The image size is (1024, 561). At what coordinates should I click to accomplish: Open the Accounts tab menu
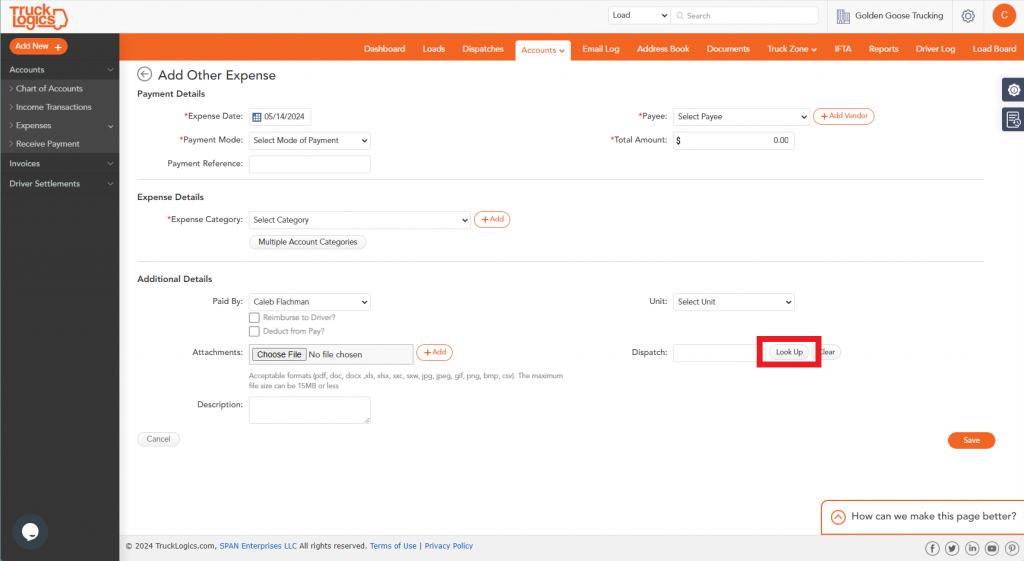click(x=543, y=50)
